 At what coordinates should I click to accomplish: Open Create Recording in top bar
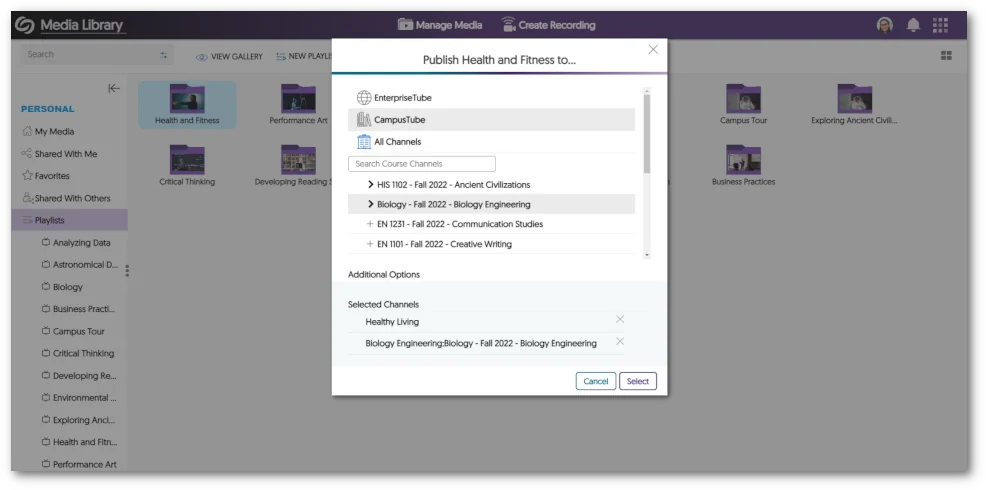click(548, 25)
